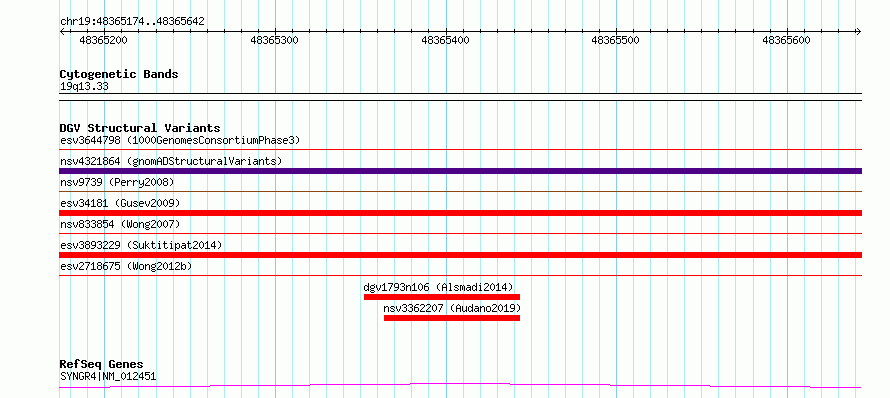The image size is (890, 398).
Task: Click the nsv3362207 (Audano2019) label
Action: tap(452, 308)
